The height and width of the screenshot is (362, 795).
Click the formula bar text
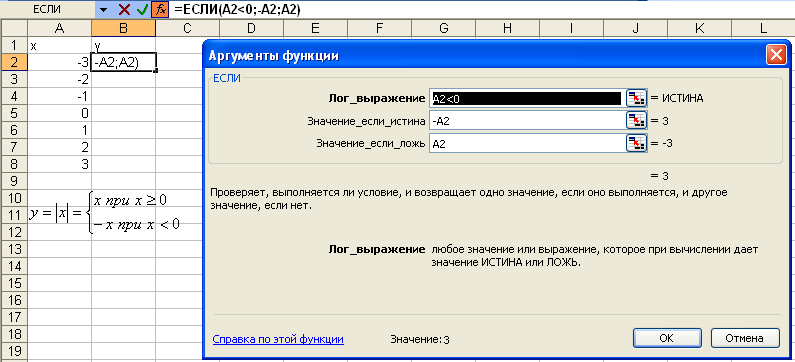[237, 9]
